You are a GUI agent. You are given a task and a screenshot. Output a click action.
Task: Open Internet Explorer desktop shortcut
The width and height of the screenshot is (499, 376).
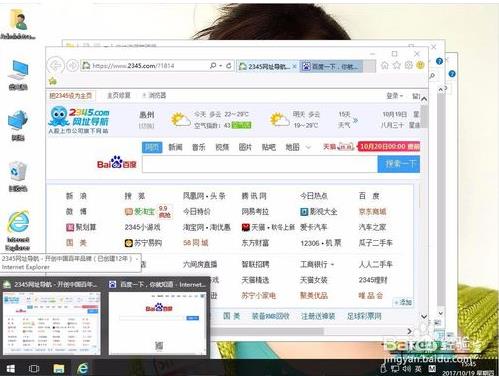(x=18, y=231)
